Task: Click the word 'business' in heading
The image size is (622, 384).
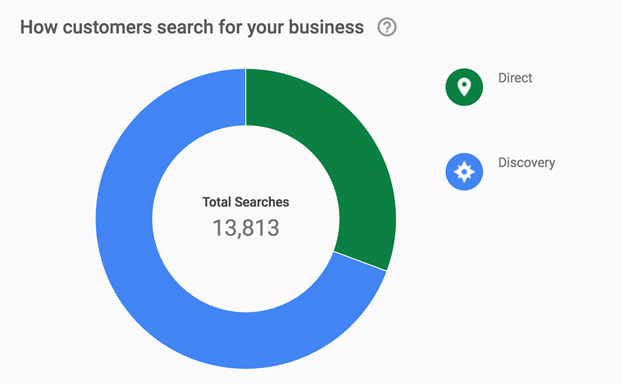Action: point(326,27)
